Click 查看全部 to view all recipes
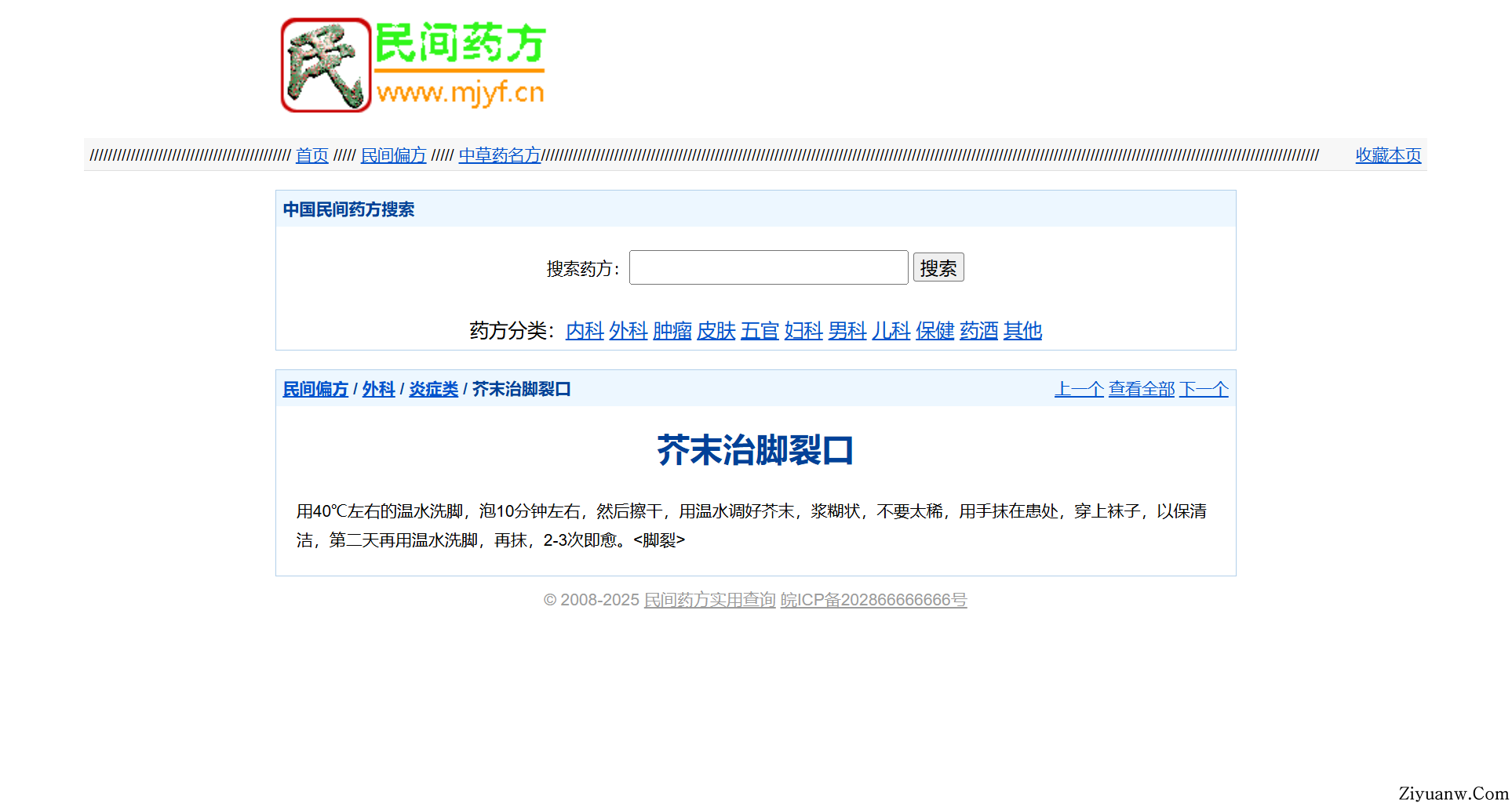Viewport: 1512px width, 803px height. point(1141,389)
